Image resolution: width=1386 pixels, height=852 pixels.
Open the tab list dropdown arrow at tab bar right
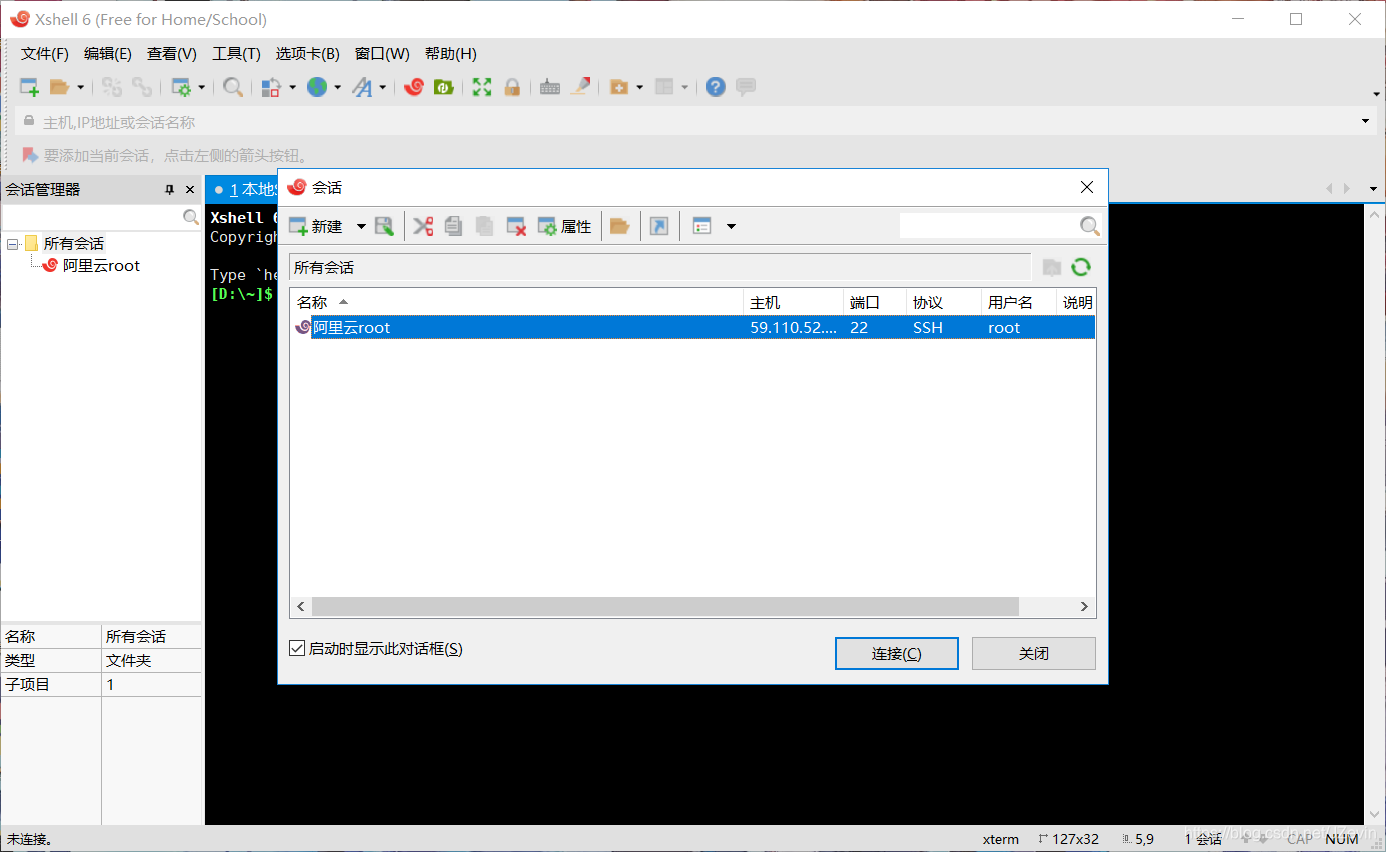1373,189
